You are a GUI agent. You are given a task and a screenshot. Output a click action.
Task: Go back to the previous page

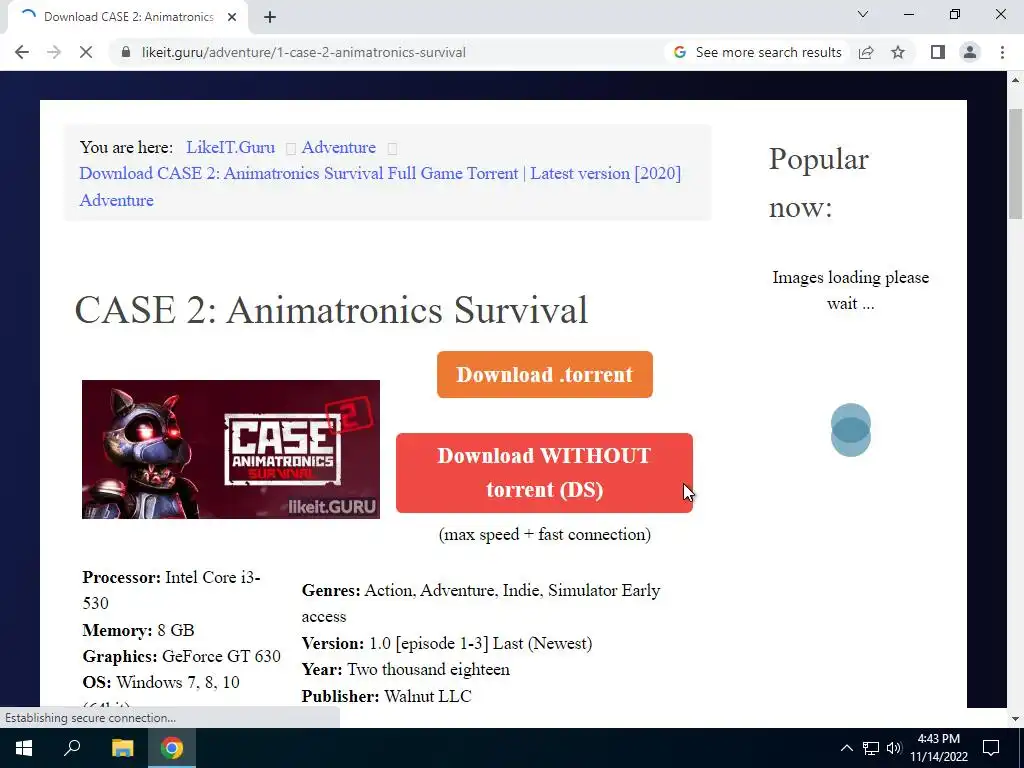click(22, 52)
